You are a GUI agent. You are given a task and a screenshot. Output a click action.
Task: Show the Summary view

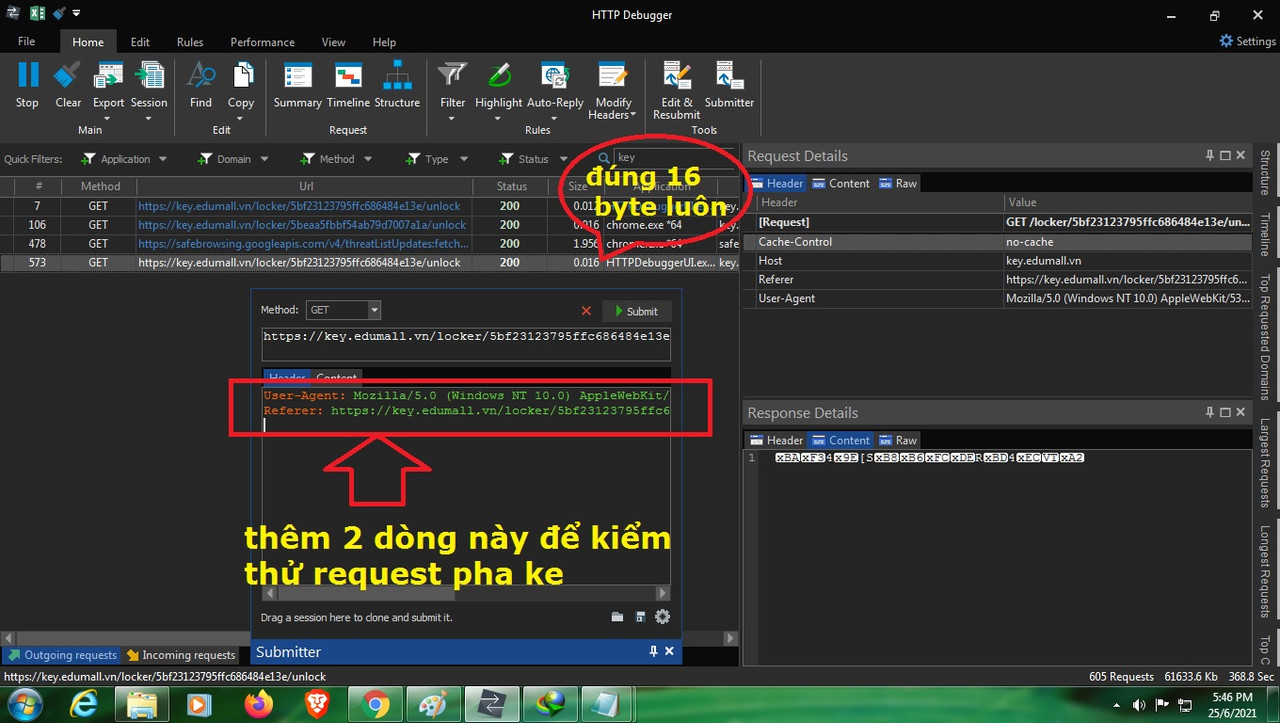point(298,75)
